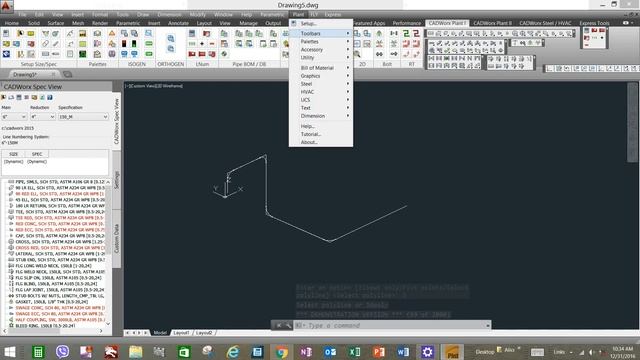This screenshot has height=360, width=640.
Task: Select the 45 ELL, SCH STD component row
Action: tap(56, 200)
